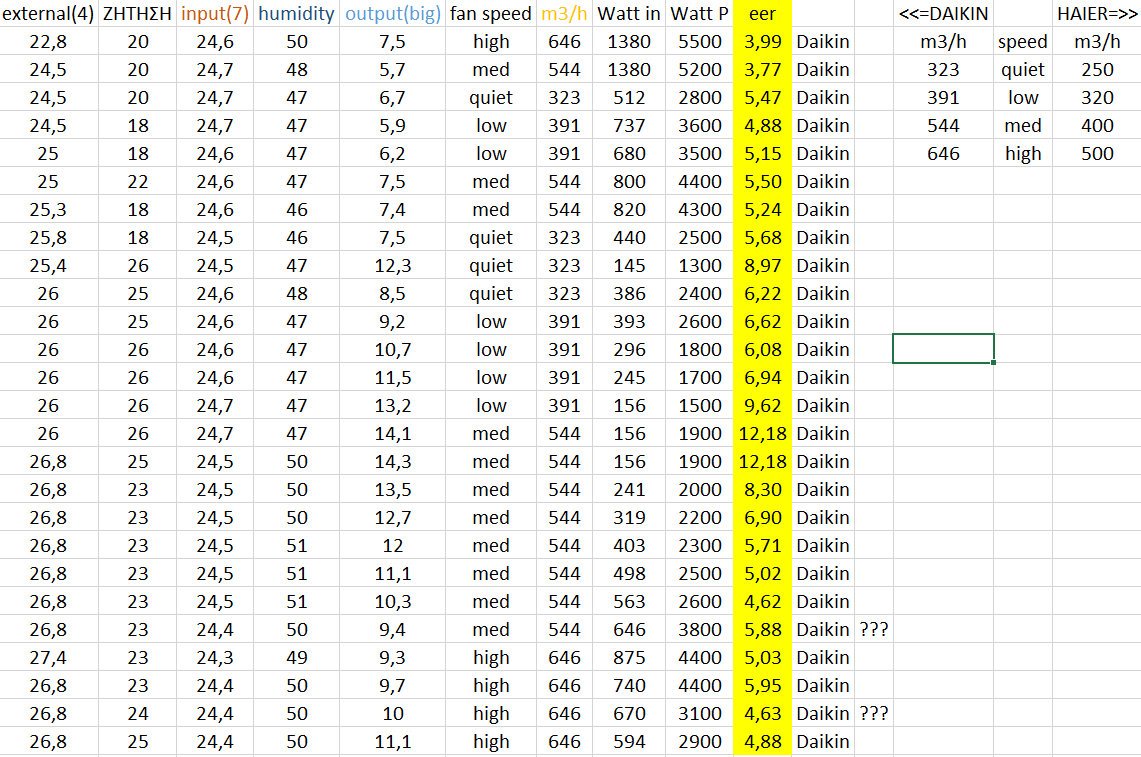Click the fan speed header cell
Viewport: 1141px width, 757px height.
[x=491, y=14]
